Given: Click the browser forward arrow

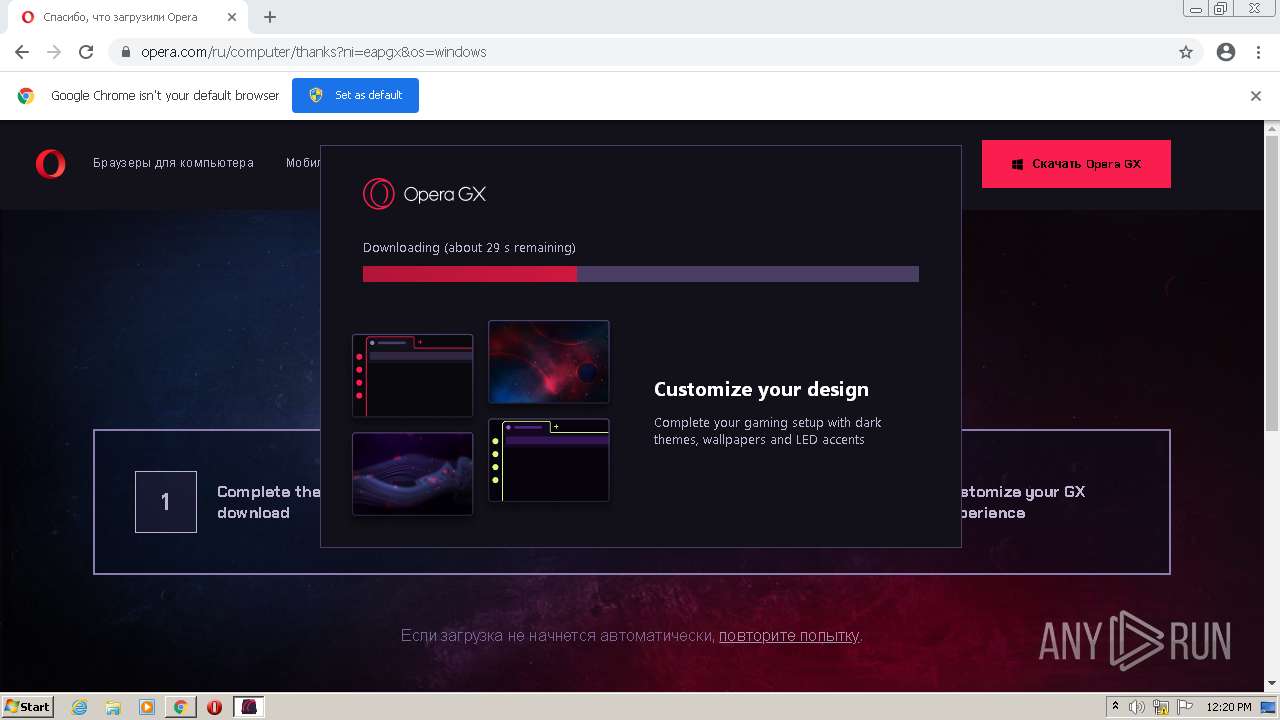Looking at the screenshot, I should pyautogui.click(x=54, y=52).
